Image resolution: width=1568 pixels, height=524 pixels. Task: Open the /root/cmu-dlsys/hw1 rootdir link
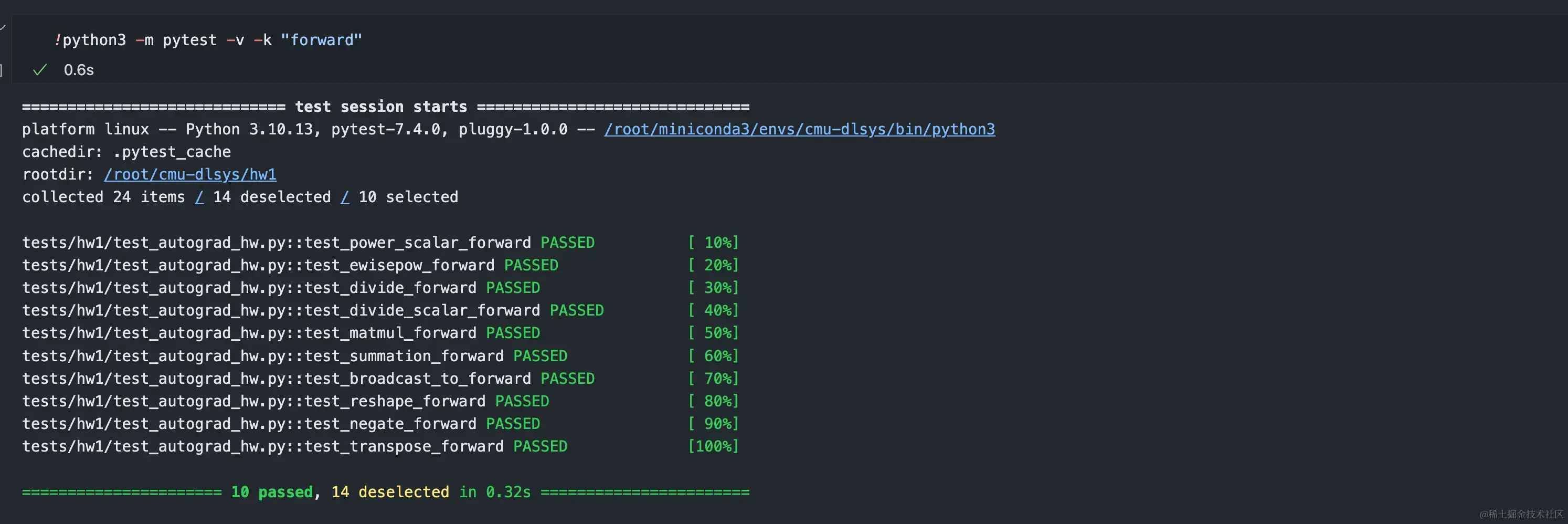[x=190, y=174]
